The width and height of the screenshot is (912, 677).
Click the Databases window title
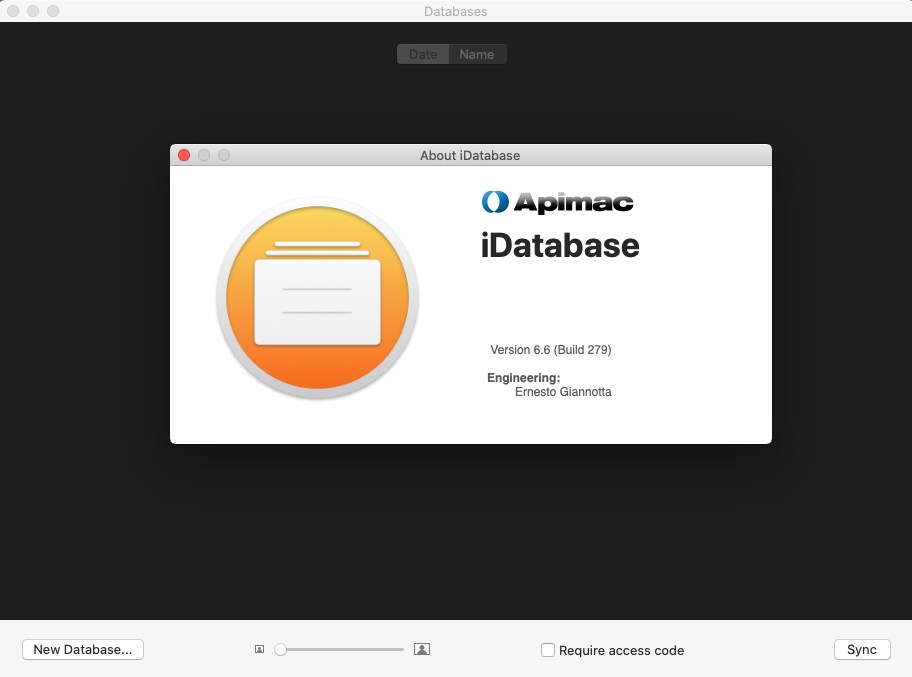pos(455,12)
